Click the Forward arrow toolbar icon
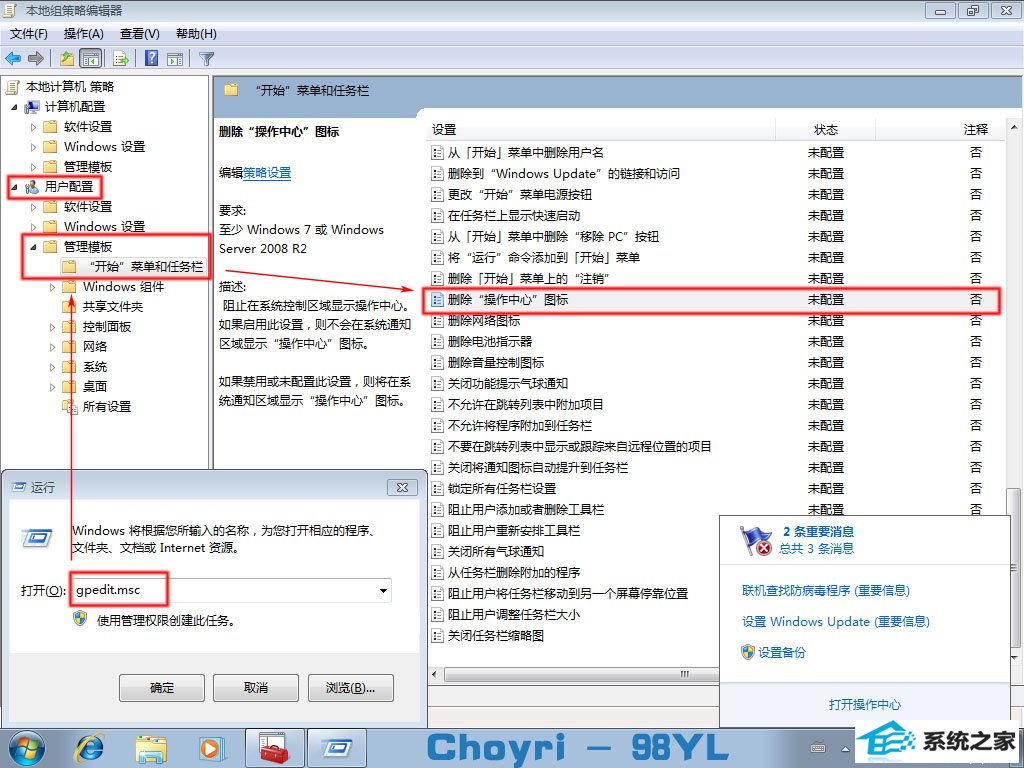This screenshot has height=768, width=1024. 36,58
